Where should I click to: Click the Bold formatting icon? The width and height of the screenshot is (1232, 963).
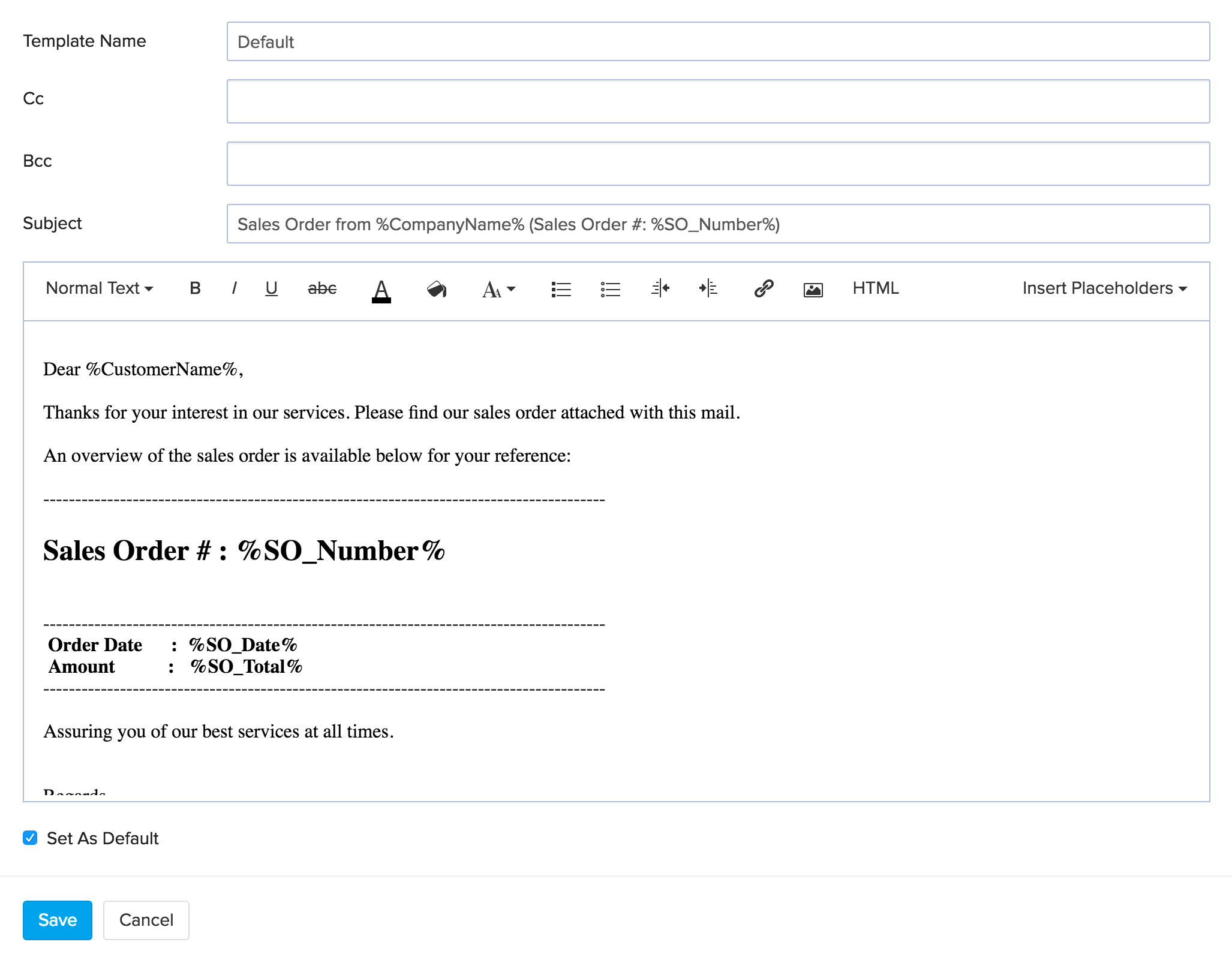pos(196,289)
